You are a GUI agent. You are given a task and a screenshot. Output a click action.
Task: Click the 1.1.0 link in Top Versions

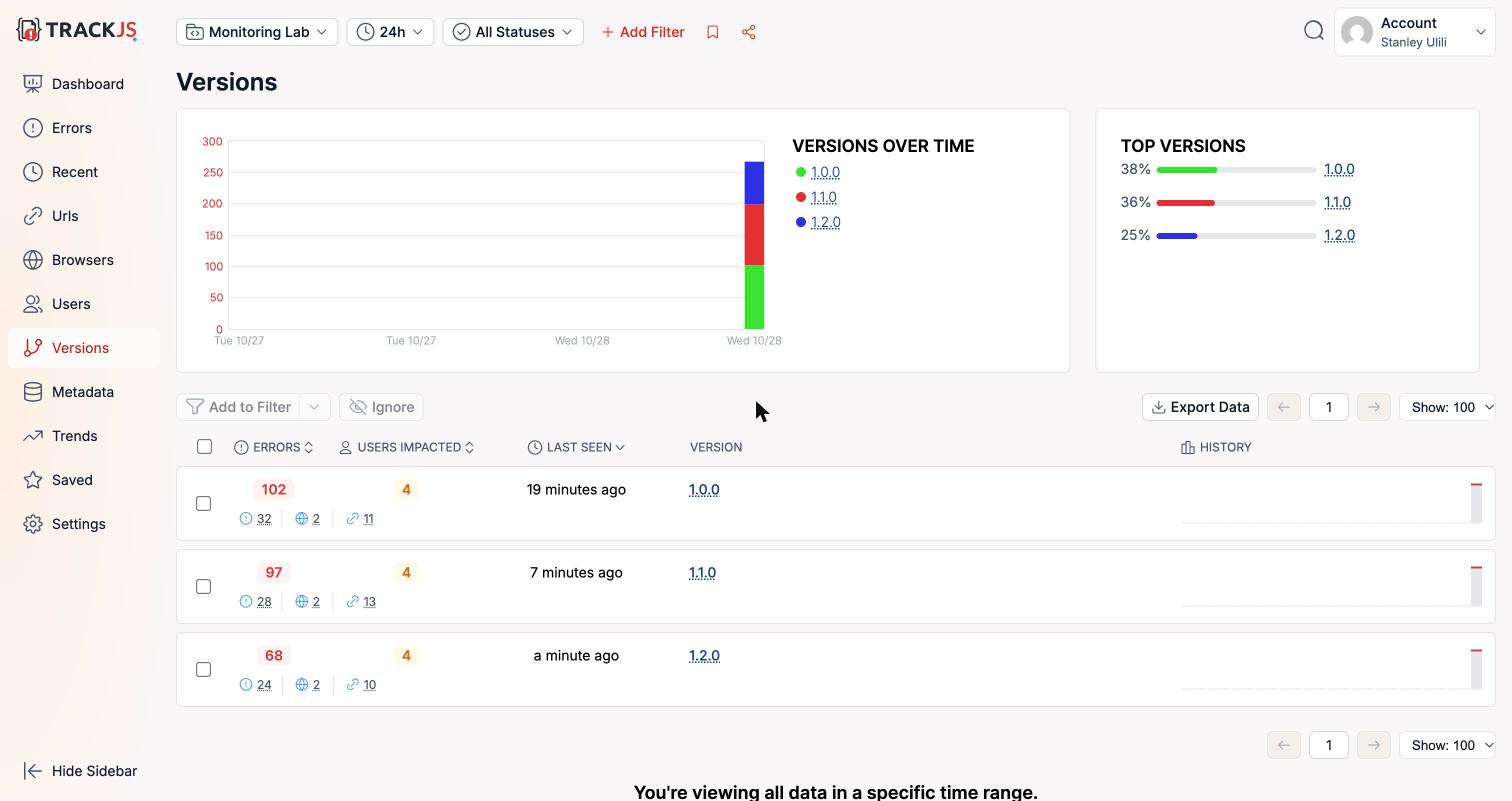(1337, 202)
